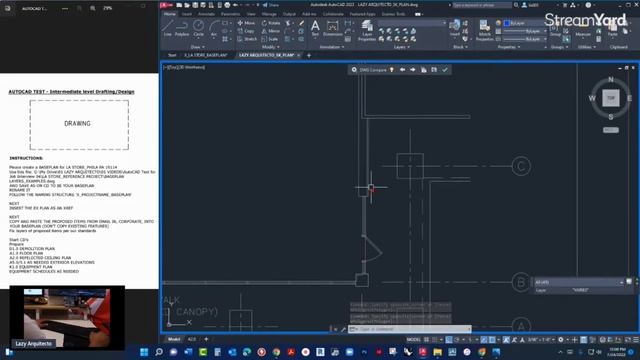Select the Dimension tool

(x=333, y=29)
